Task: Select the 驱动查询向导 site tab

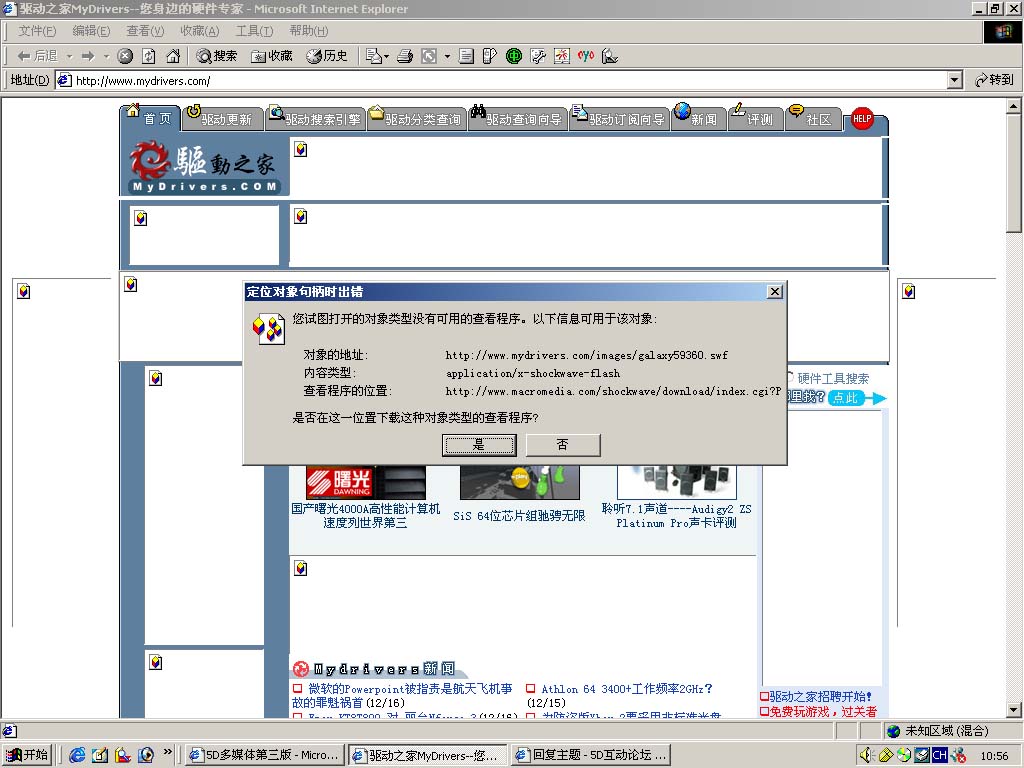Action: (x=517, y=119)
